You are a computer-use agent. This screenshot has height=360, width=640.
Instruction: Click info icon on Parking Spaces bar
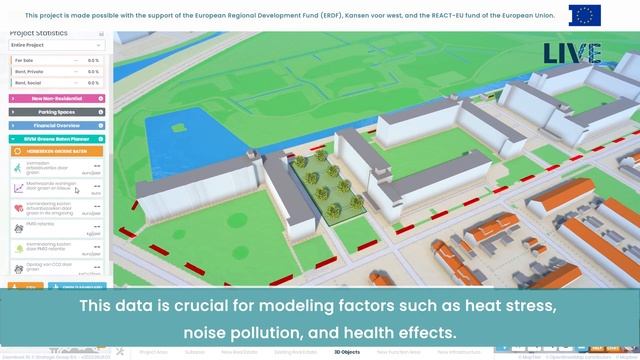tap(100, 112)
